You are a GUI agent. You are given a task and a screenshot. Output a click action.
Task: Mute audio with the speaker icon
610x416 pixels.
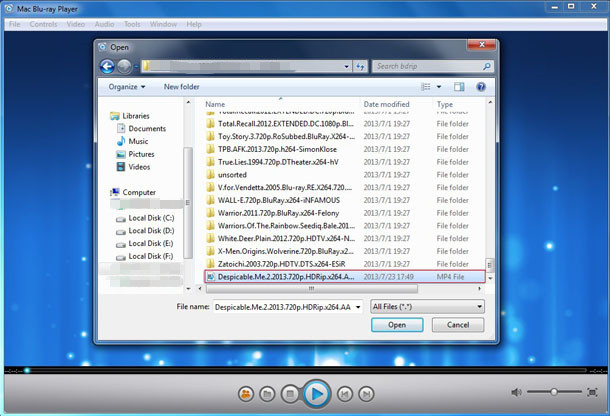[x=516, y=392]
